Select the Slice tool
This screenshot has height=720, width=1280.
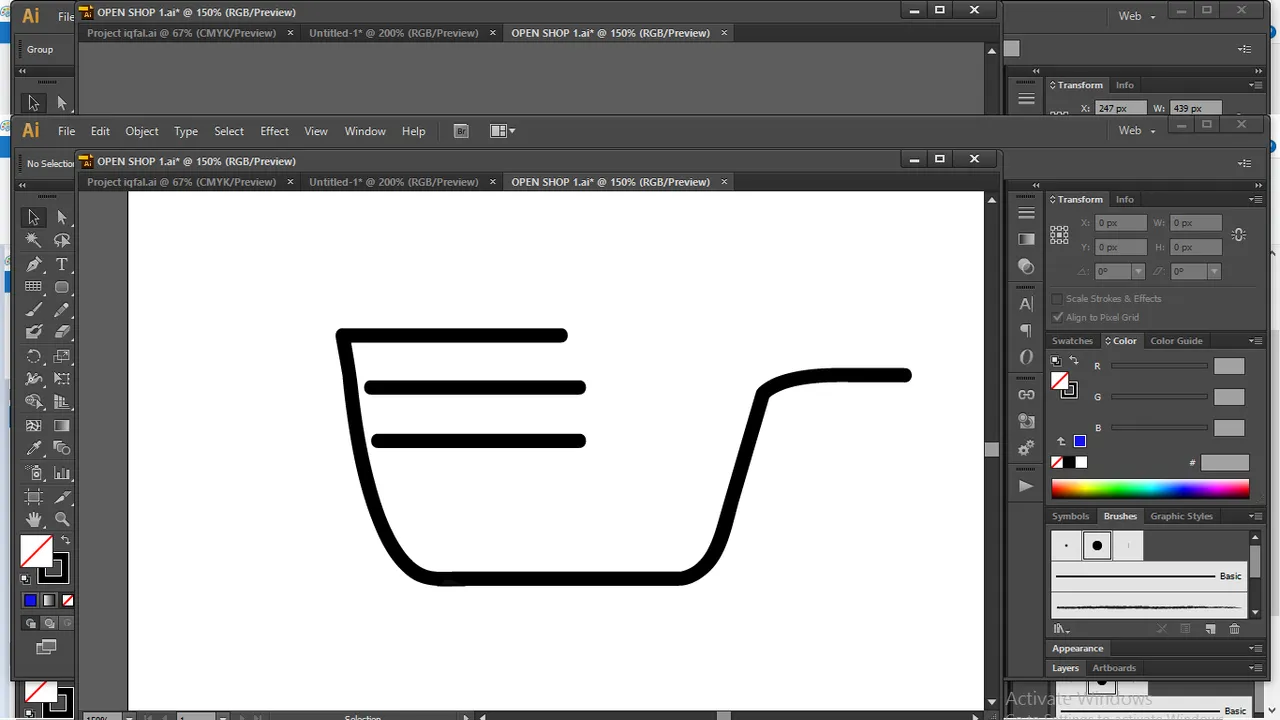[62, 496]
